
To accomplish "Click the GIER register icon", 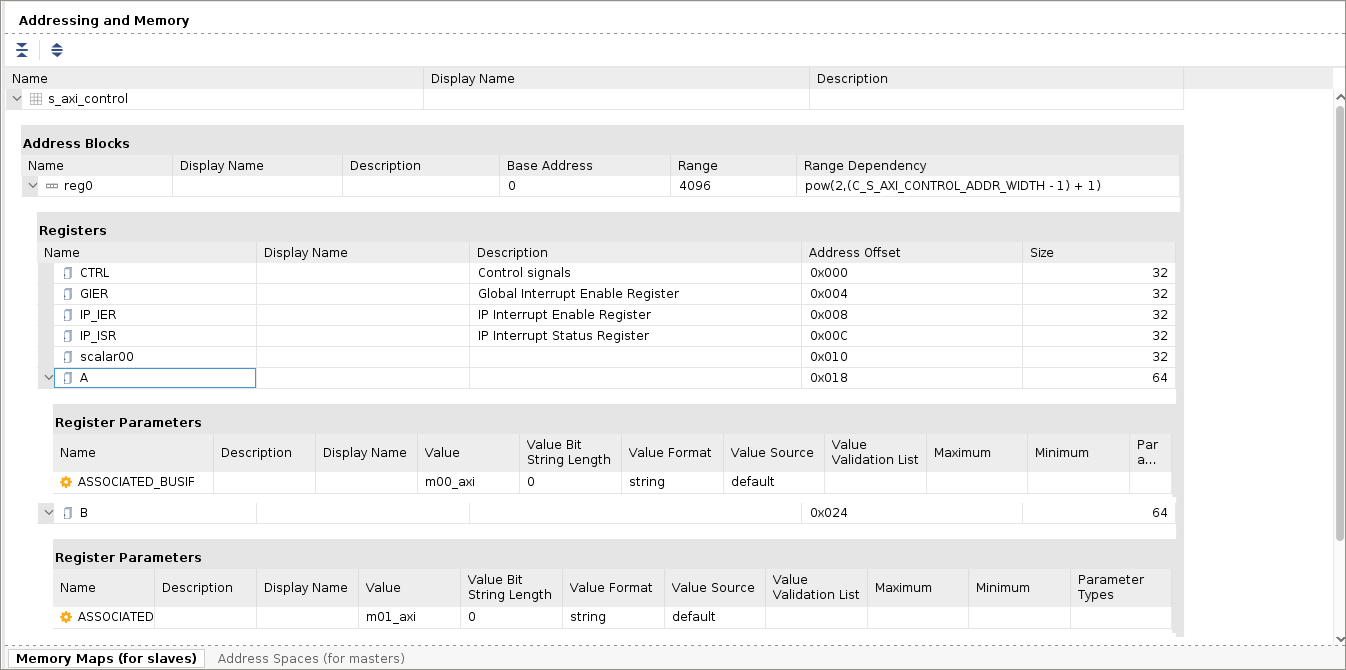I will point(68,294).
